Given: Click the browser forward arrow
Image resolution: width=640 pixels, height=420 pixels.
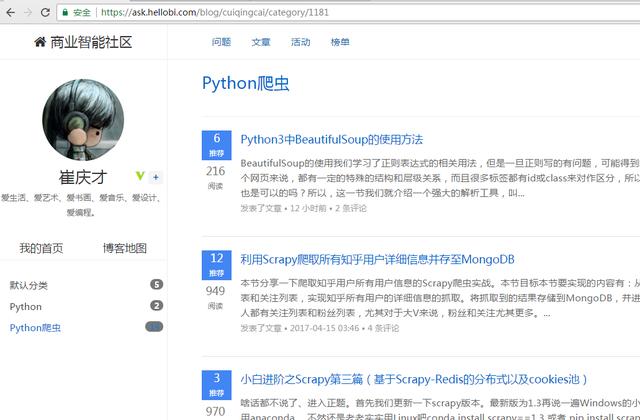Looking at the screenshot, I should tap(28, 13).
